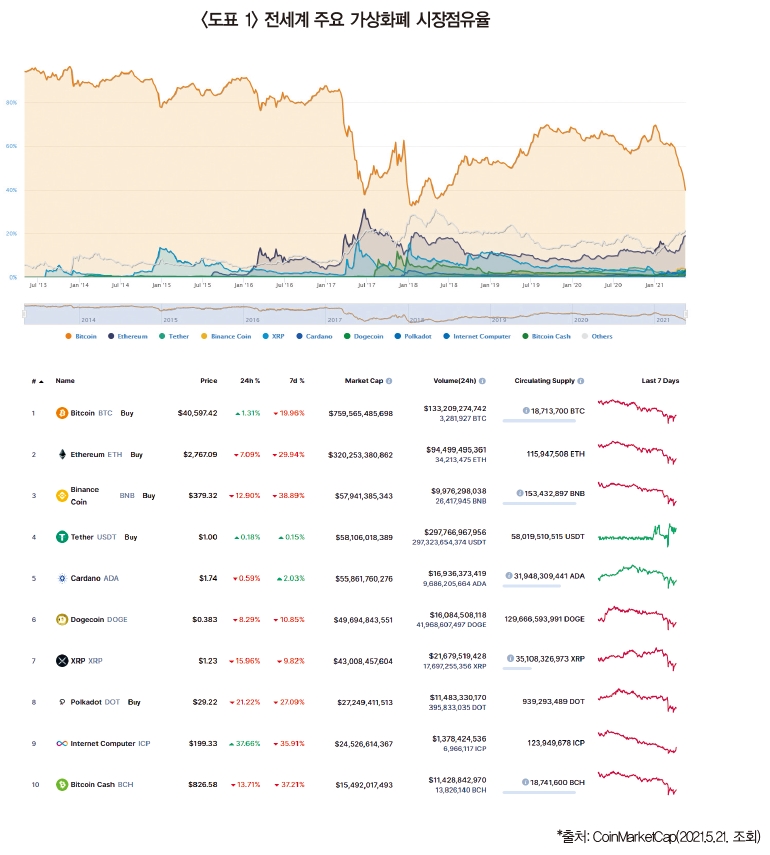The height and width of the screenshot is (855, 770).
Task: Click the Polkadot logo icon
Action: [62, 702]
